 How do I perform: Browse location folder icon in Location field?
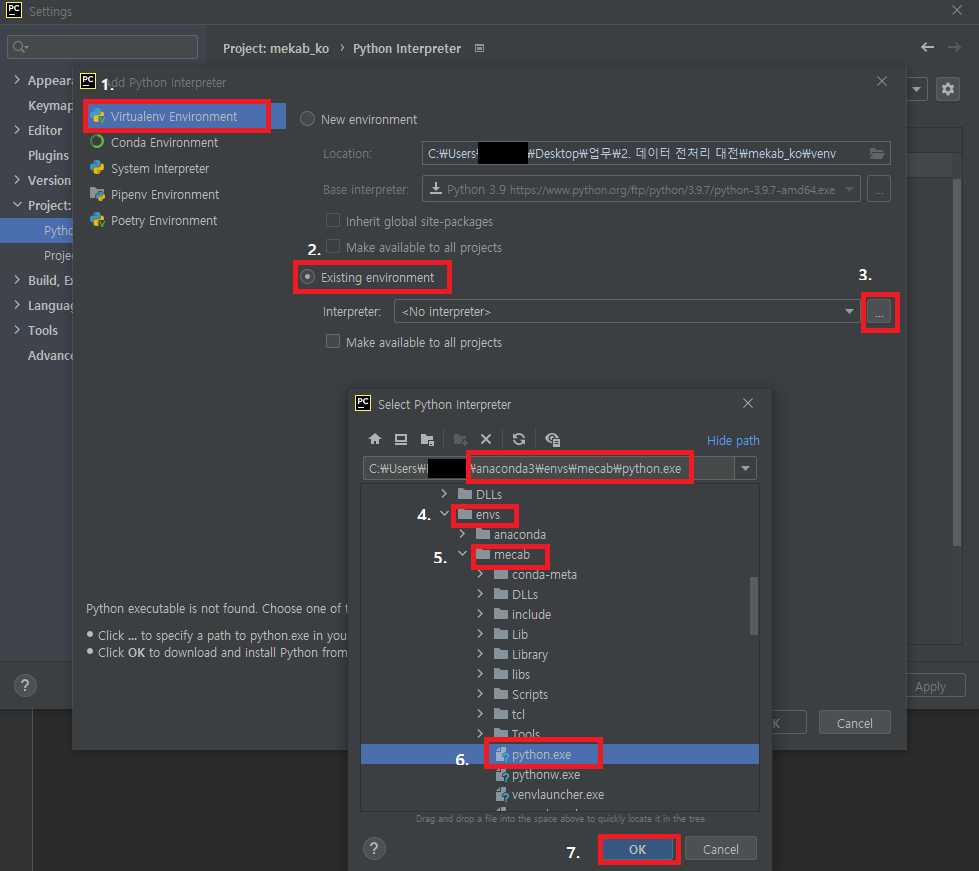coord(877,154)
